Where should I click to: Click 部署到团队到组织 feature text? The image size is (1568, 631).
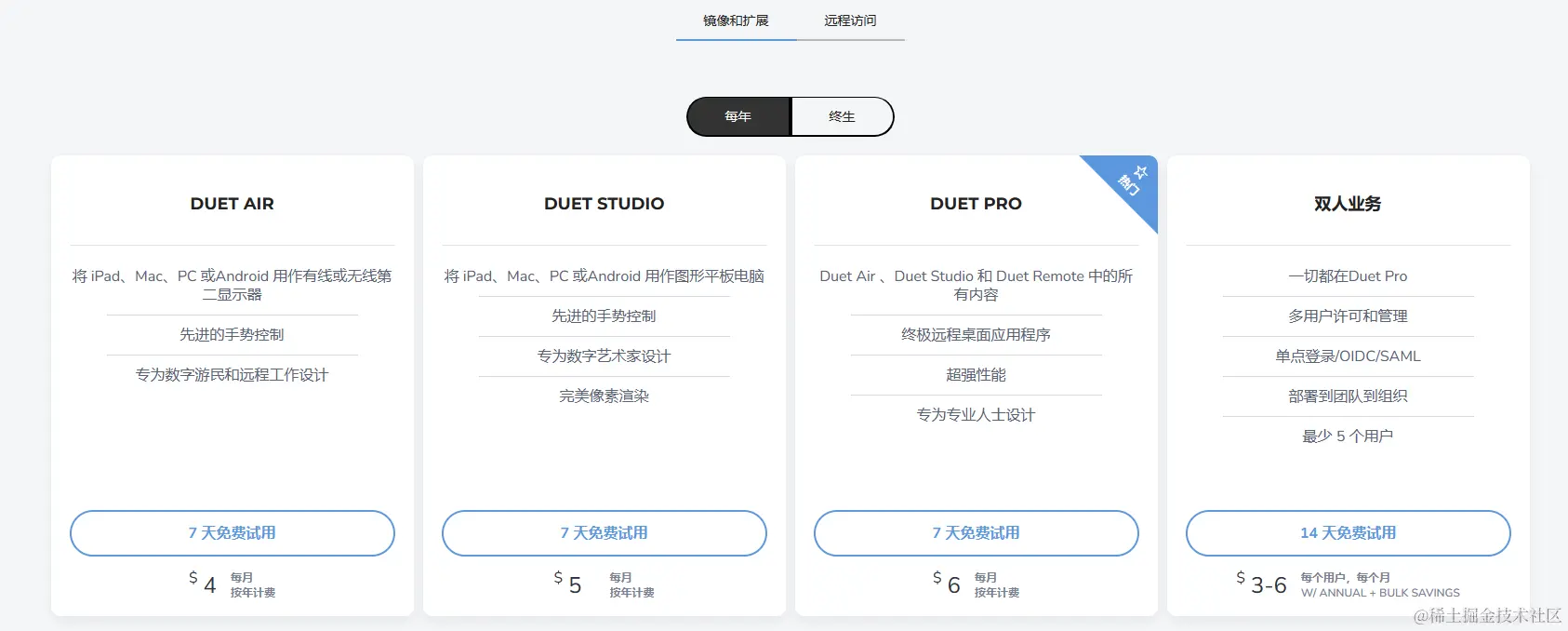pyautogui.click(x=1349, y=396)
